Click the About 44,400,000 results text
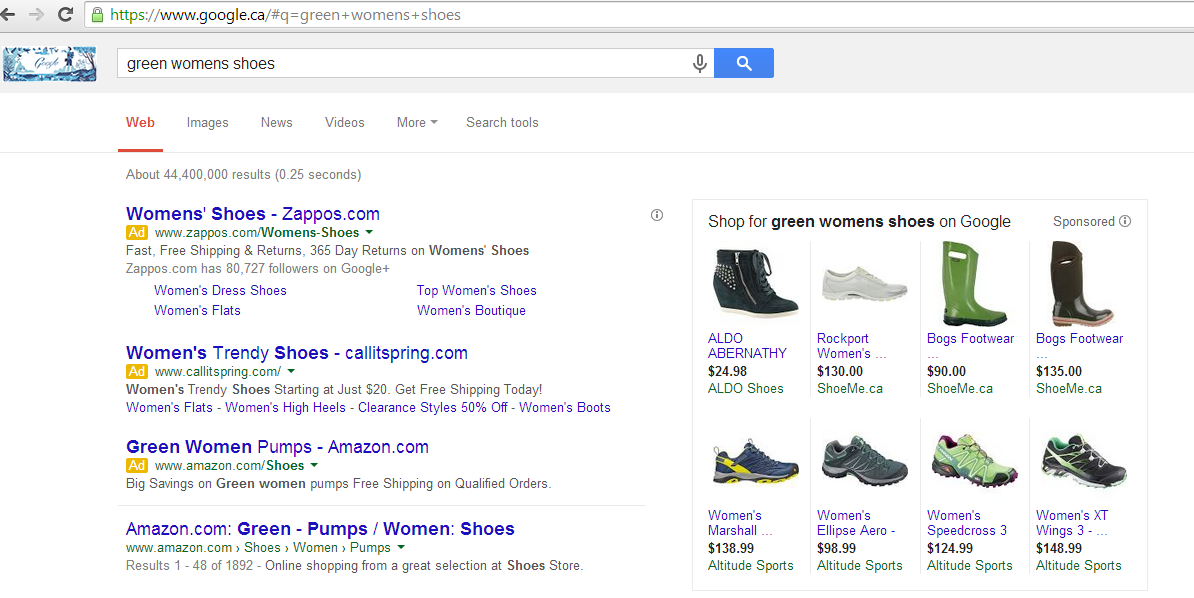Image resolution: width=1194 pixels, height=598 pixels. [243, 174]
